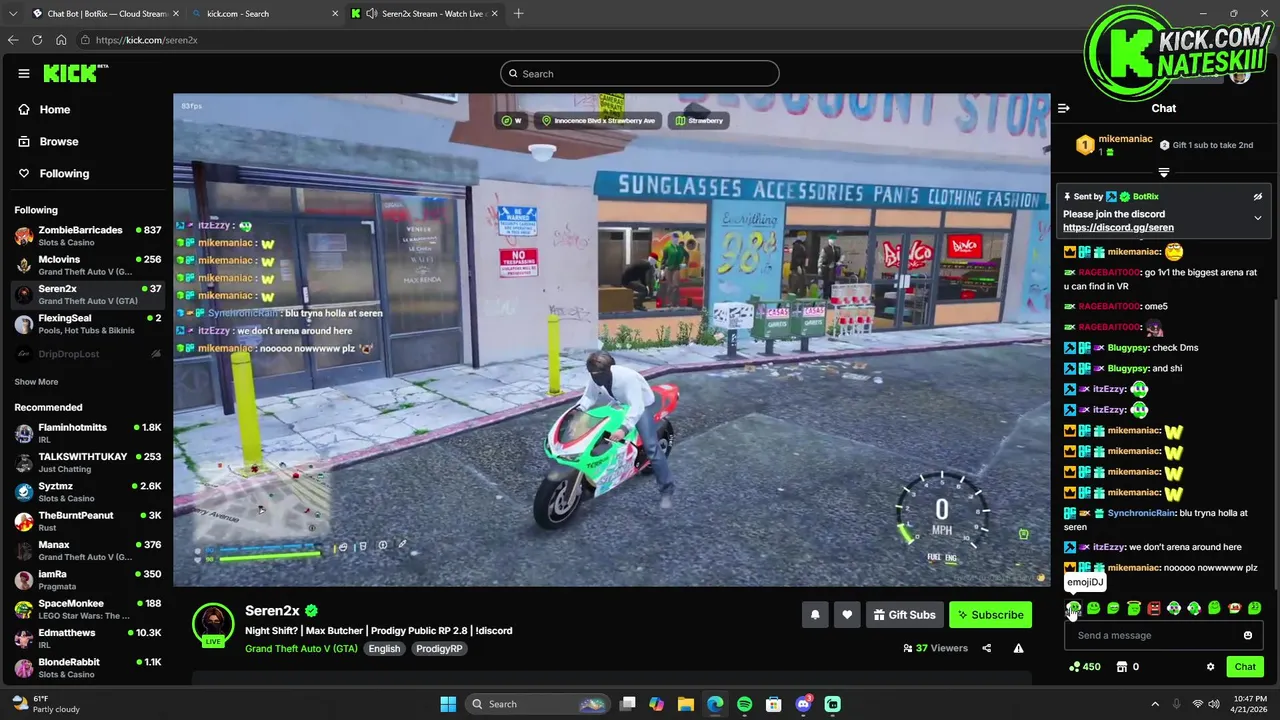Viewport: 1280px width, 720px height.
Task: Click the Kick search box
Action: [x=640, y=74]
